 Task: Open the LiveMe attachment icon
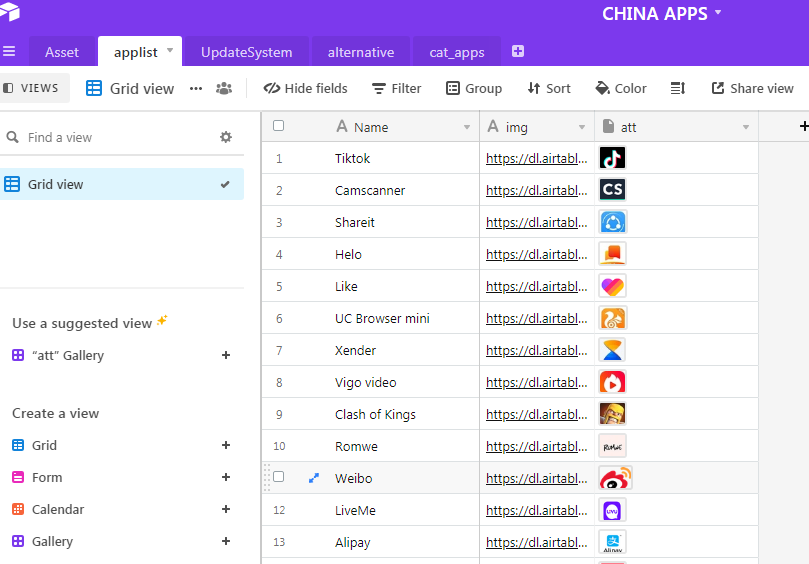tap(612, 510)
